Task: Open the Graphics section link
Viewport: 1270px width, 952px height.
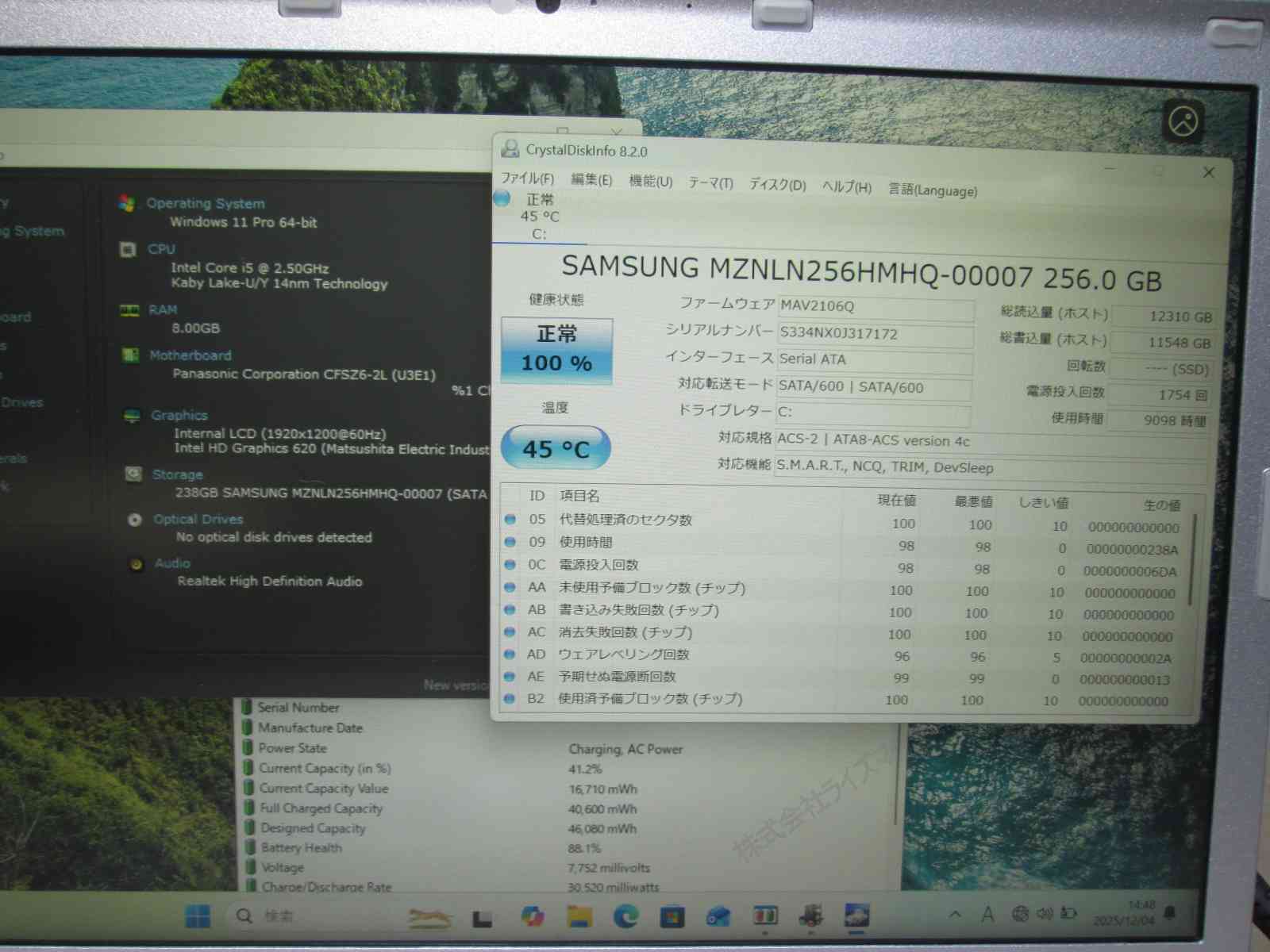Action: [179, 415]
